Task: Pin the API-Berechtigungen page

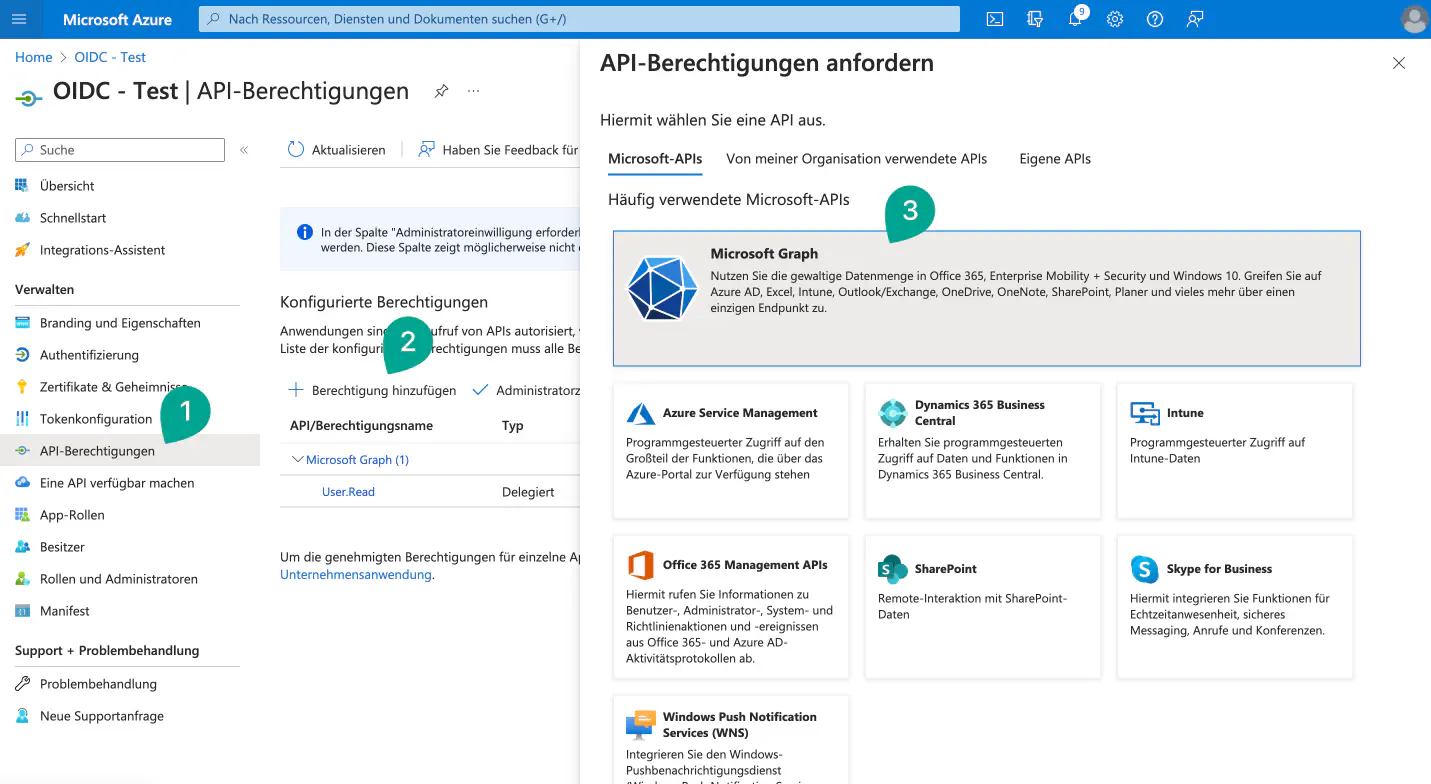Action: point(441,91)
